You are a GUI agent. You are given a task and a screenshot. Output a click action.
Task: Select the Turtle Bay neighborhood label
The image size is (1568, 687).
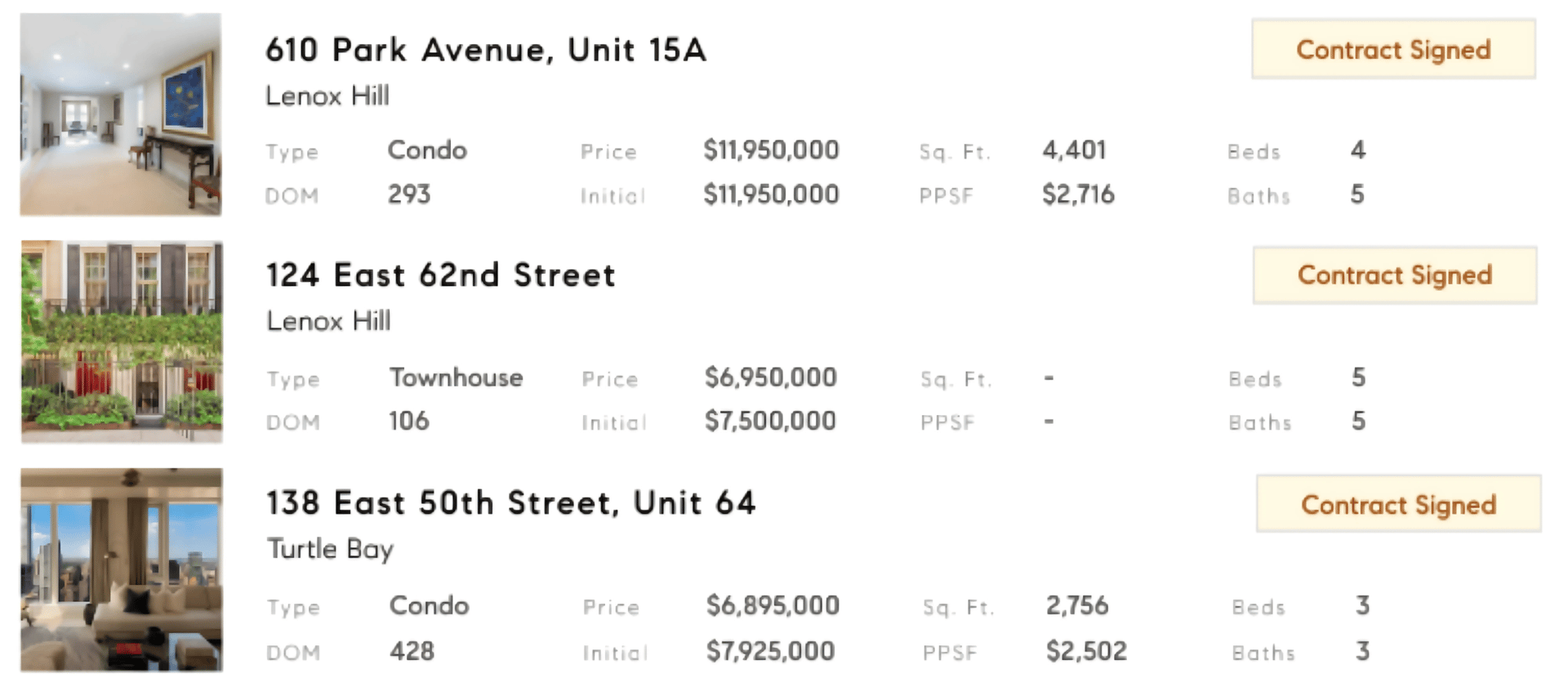pos(330,549)
